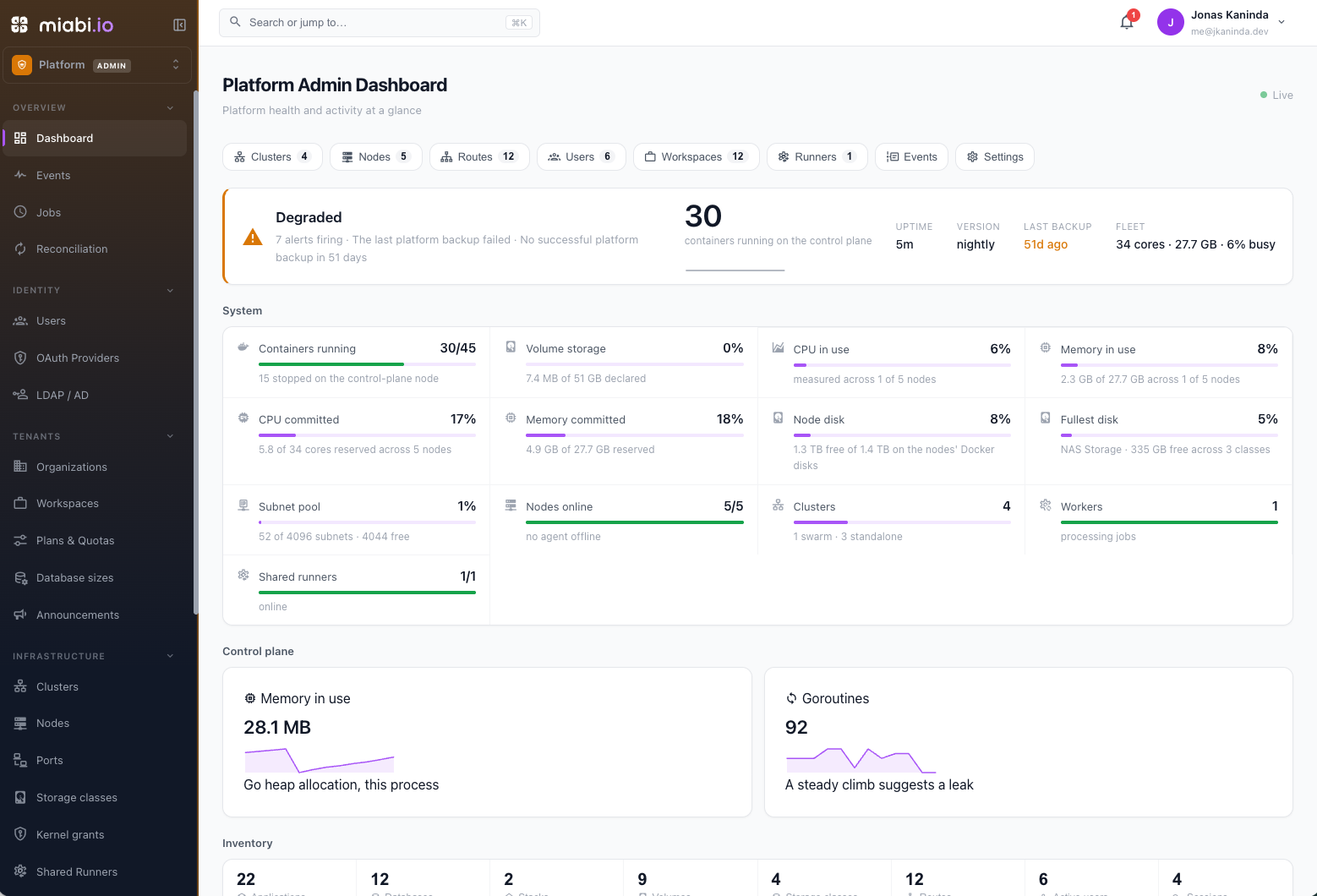This screenshot has width=1317, height=896.
Task: Click the Goroutines sparkline chart
Action: coord(861,760)
